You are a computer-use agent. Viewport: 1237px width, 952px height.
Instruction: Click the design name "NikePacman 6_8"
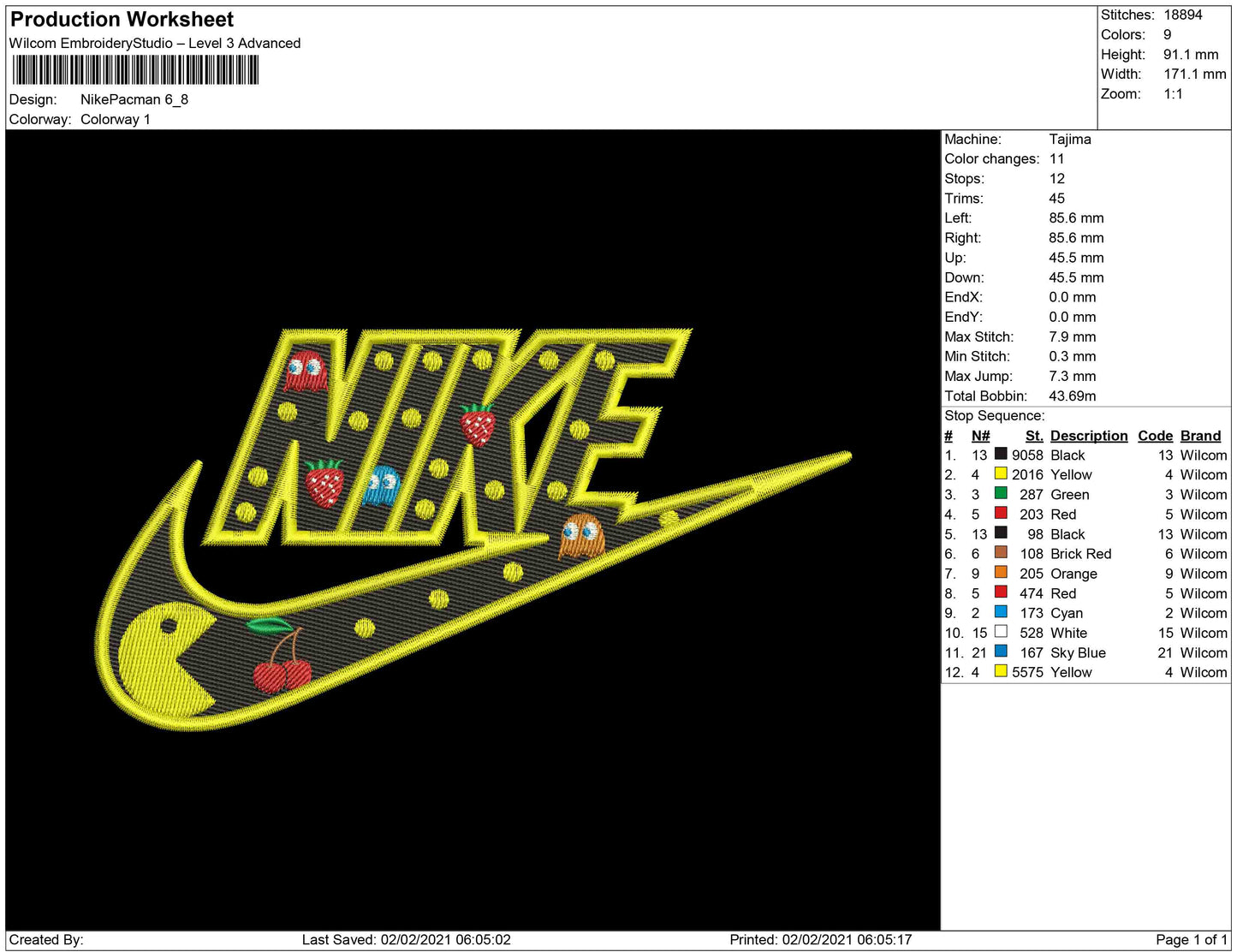click(134, 99)
